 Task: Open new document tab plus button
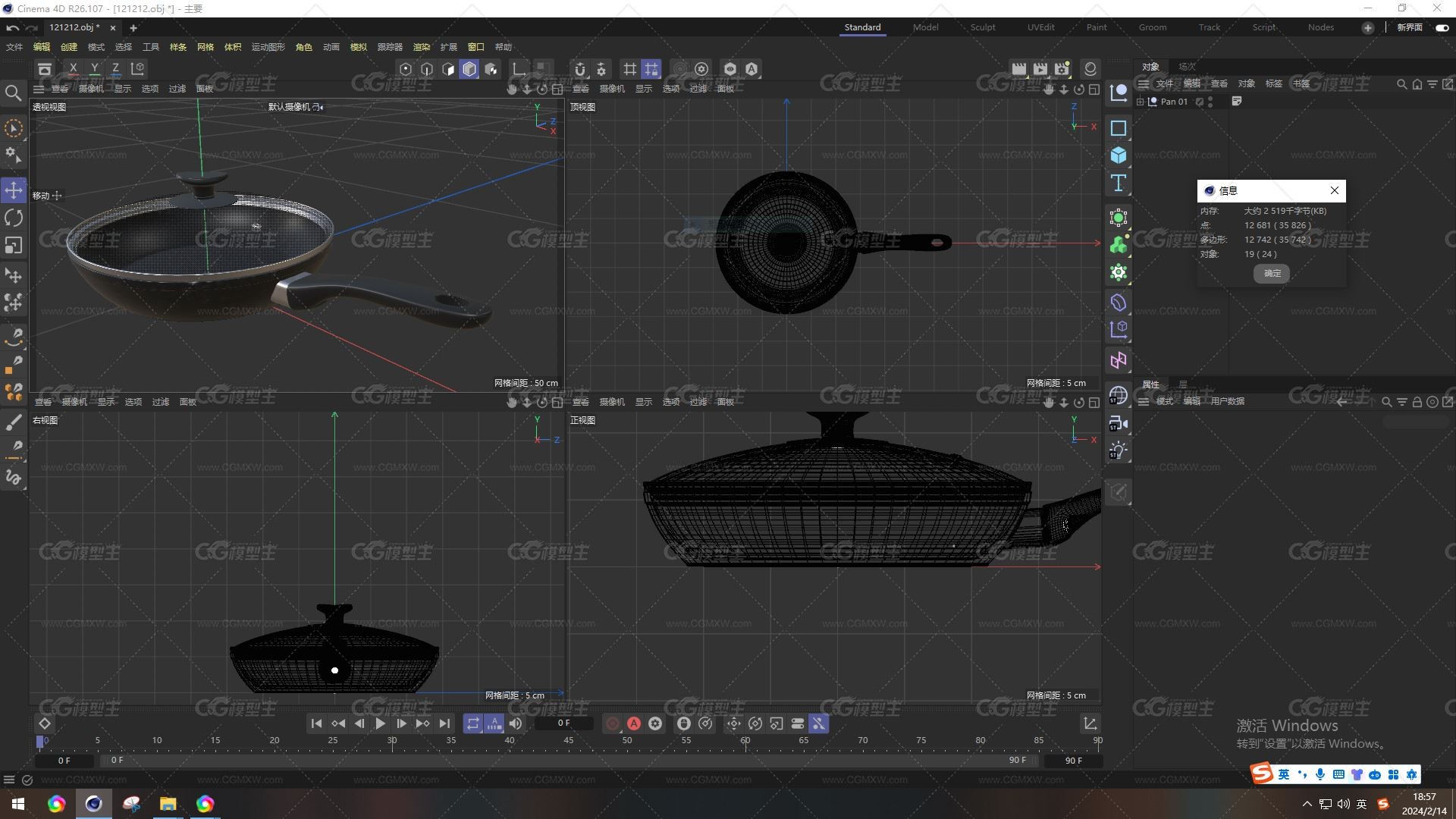click(x=133, y=28)
